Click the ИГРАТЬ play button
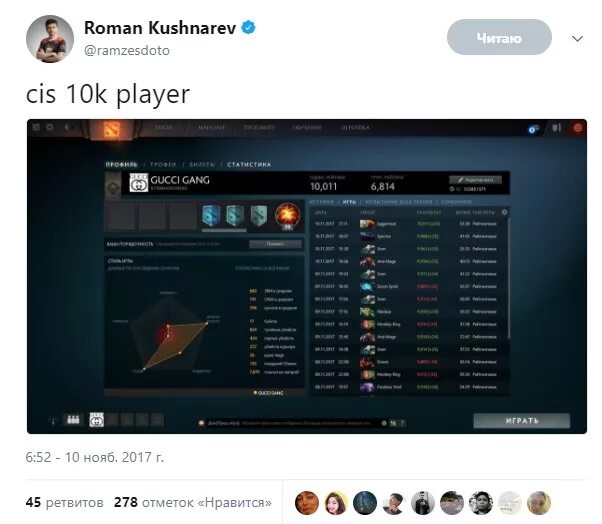 pos(522,421)
